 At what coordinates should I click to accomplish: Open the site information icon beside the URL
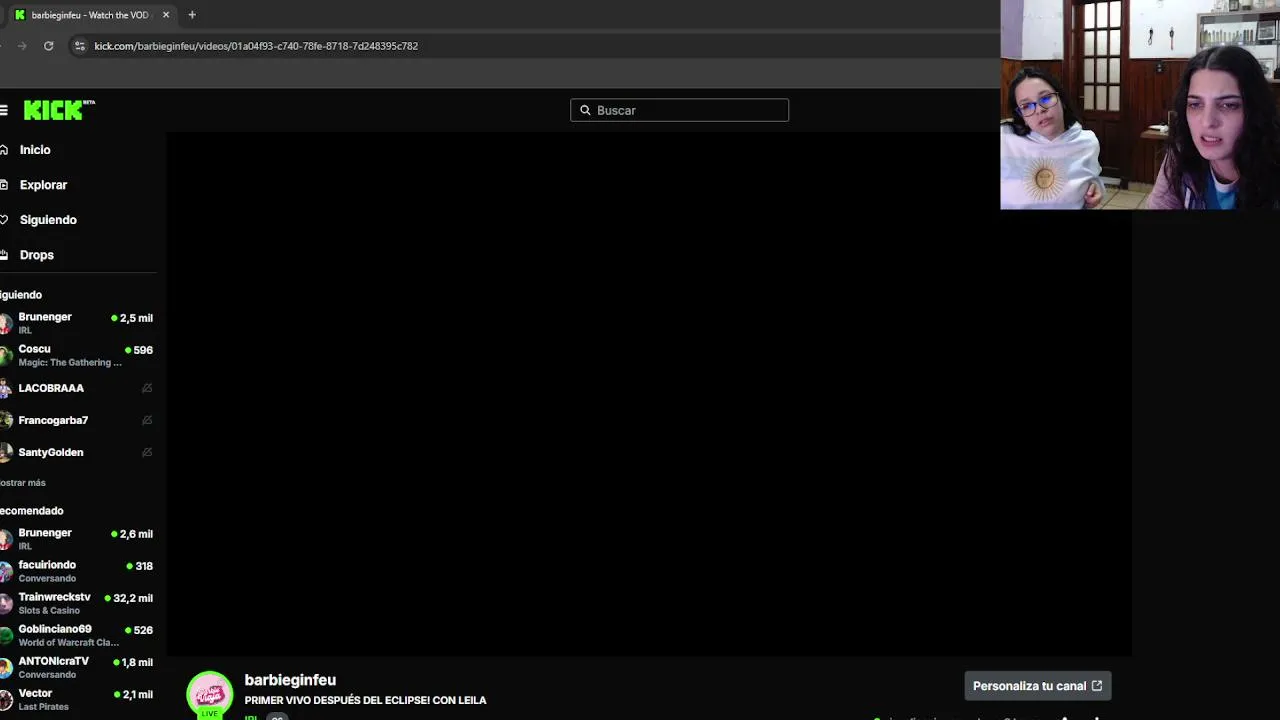[80, 46]
